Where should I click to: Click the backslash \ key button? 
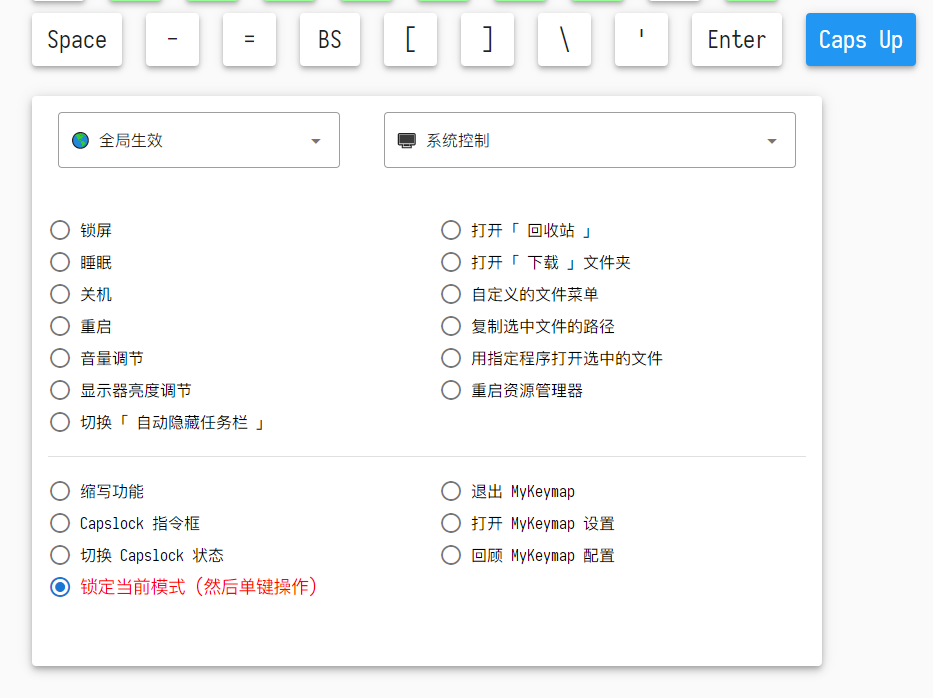pyautogui.click(x=564, y=40)
